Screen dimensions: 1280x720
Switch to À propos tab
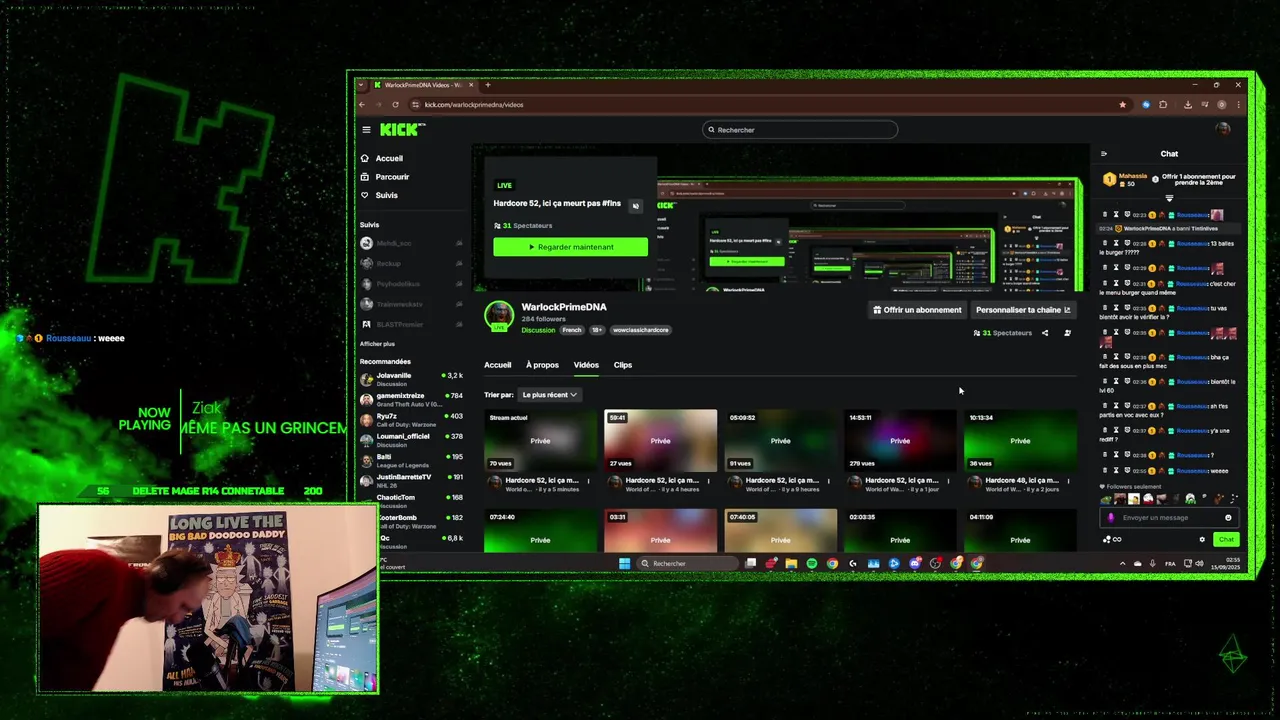click(542, 365)
